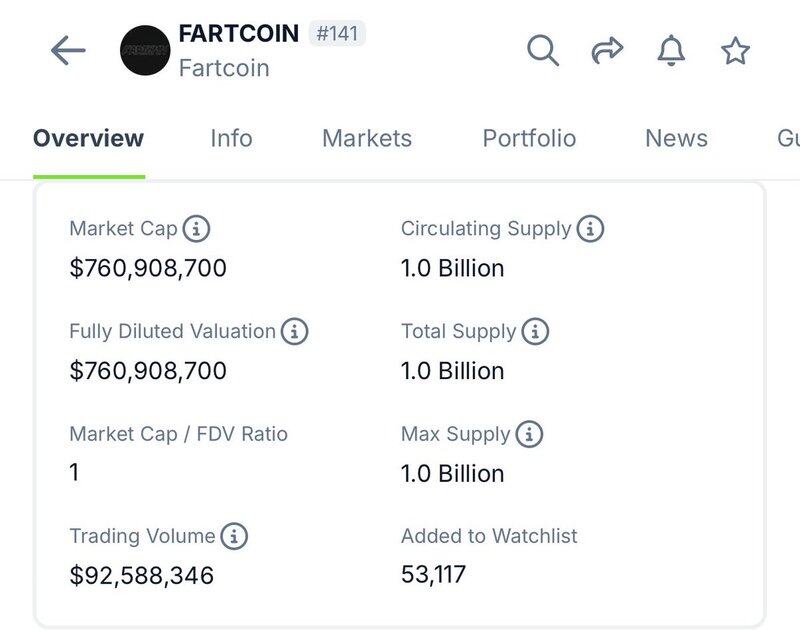Open the Markets tab

(x=367, y=138)
